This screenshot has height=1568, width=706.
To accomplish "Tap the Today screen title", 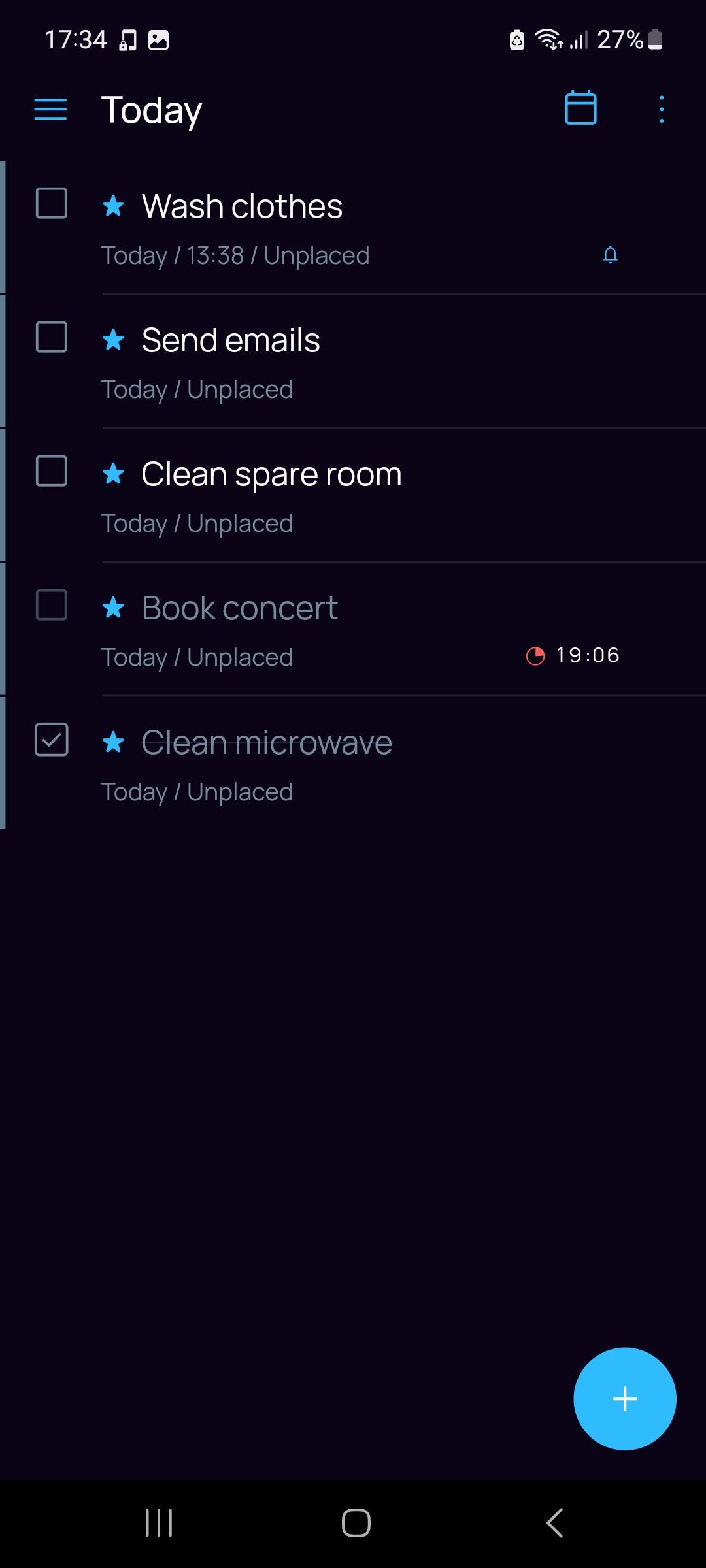I will coord(152,110).
